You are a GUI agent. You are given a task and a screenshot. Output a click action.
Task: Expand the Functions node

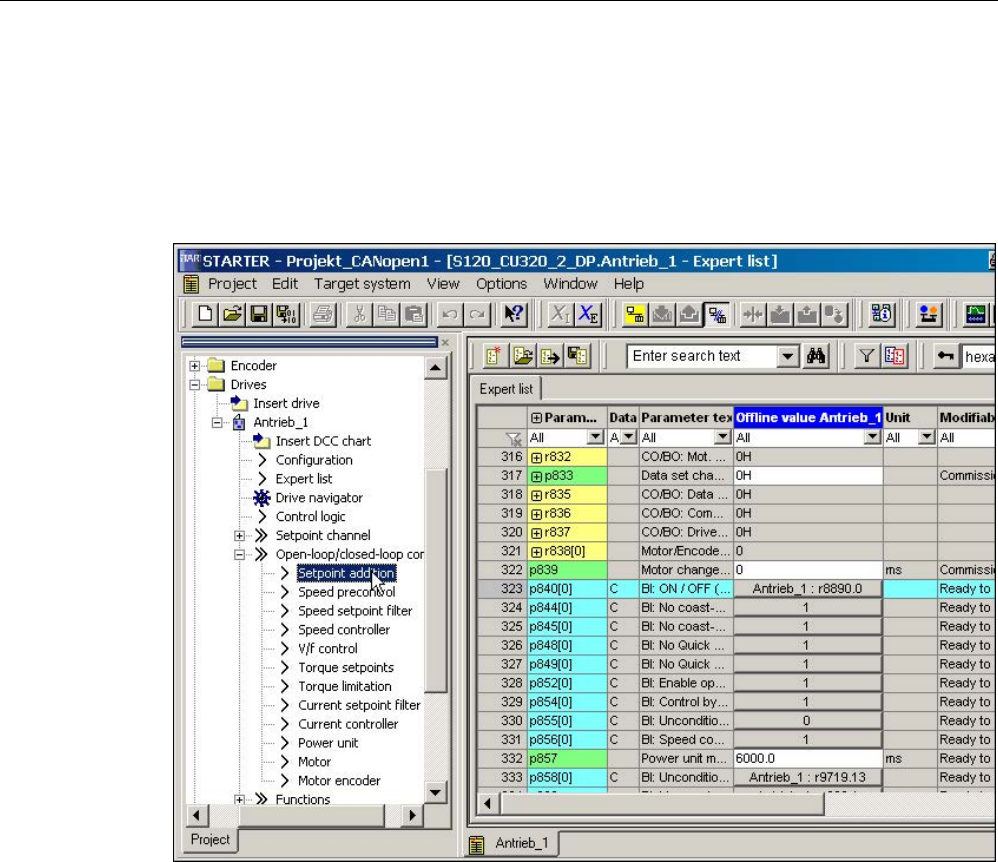[x=239, y=800]
